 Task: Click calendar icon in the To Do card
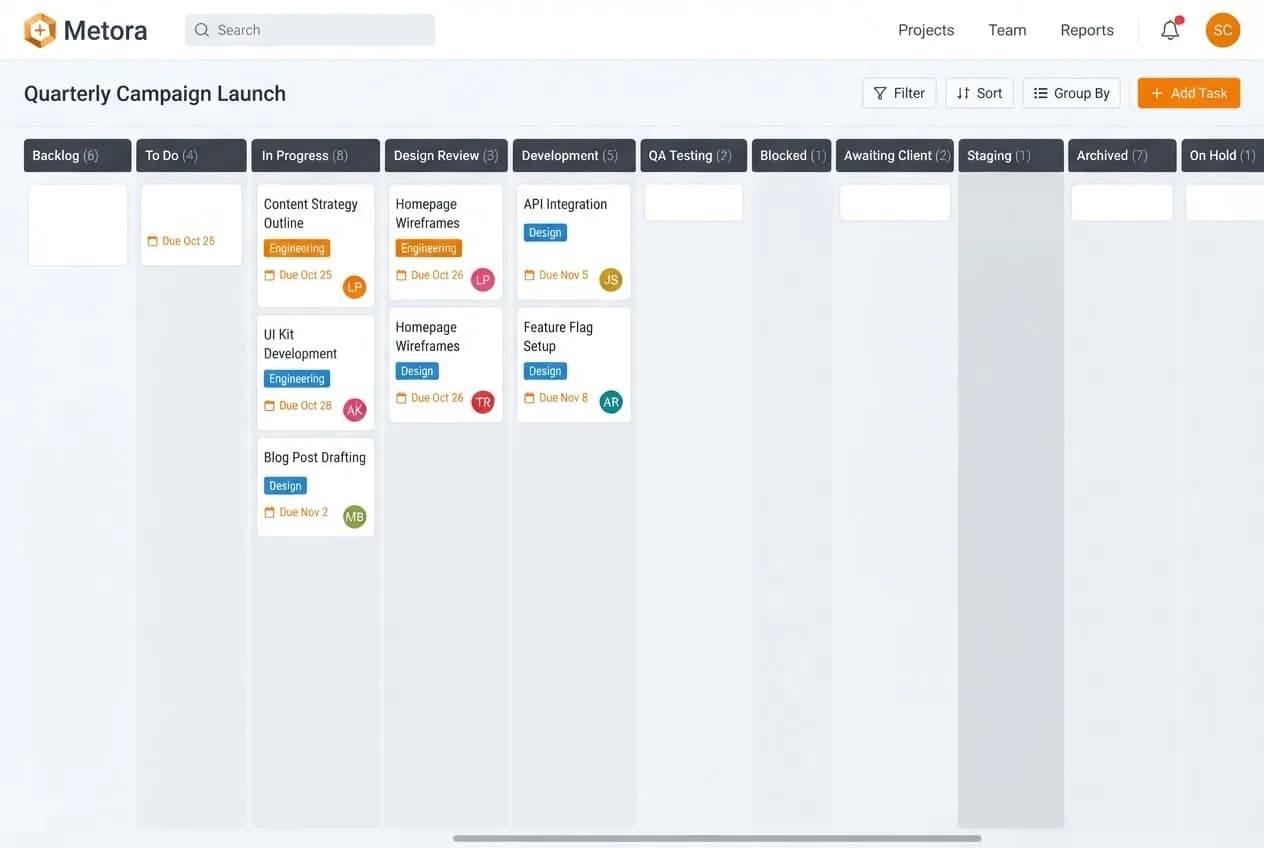(152, 241)
